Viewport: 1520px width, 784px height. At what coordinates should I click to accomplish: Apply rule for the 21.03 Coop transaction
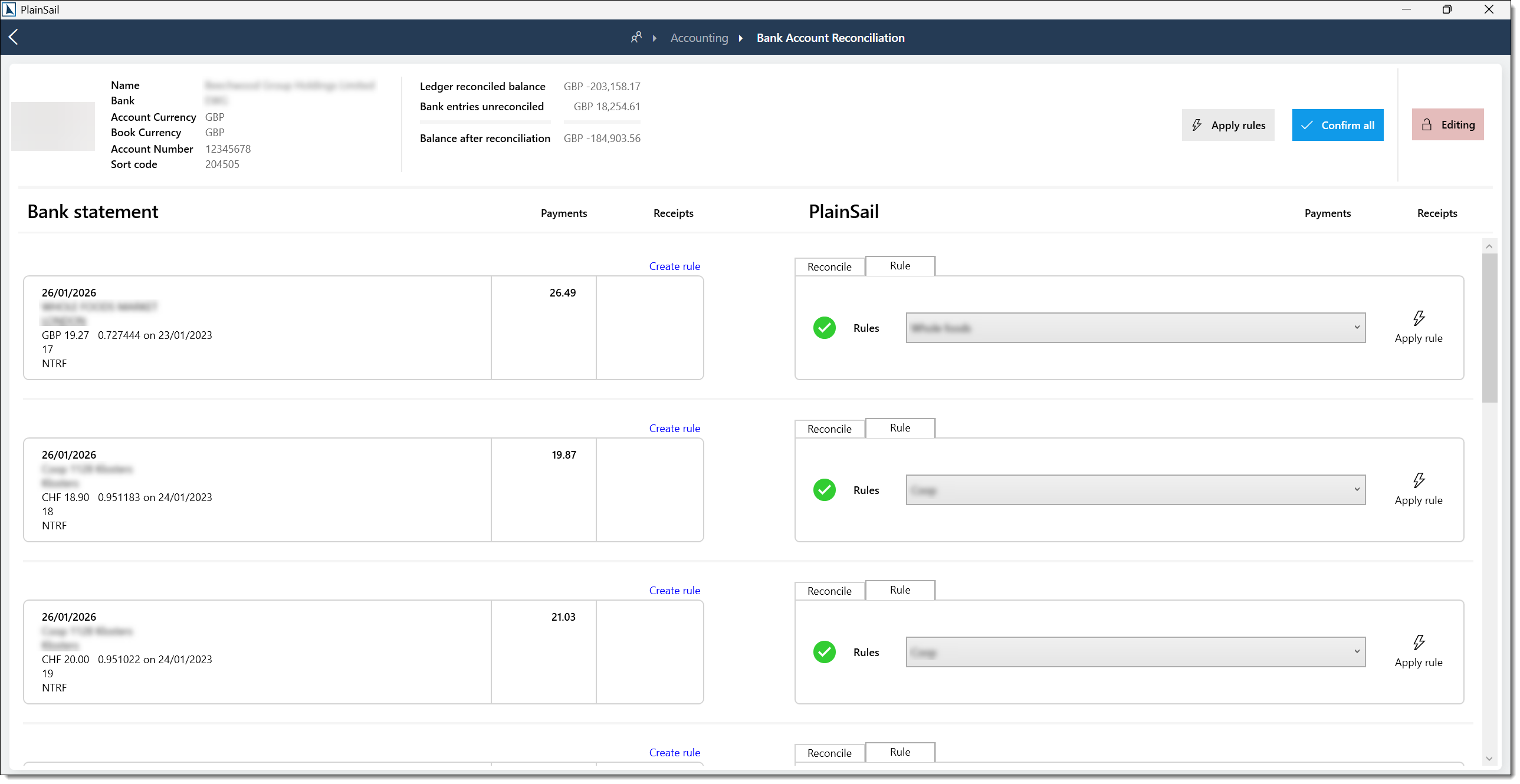pyautogui.click(x=1419, y=652)
